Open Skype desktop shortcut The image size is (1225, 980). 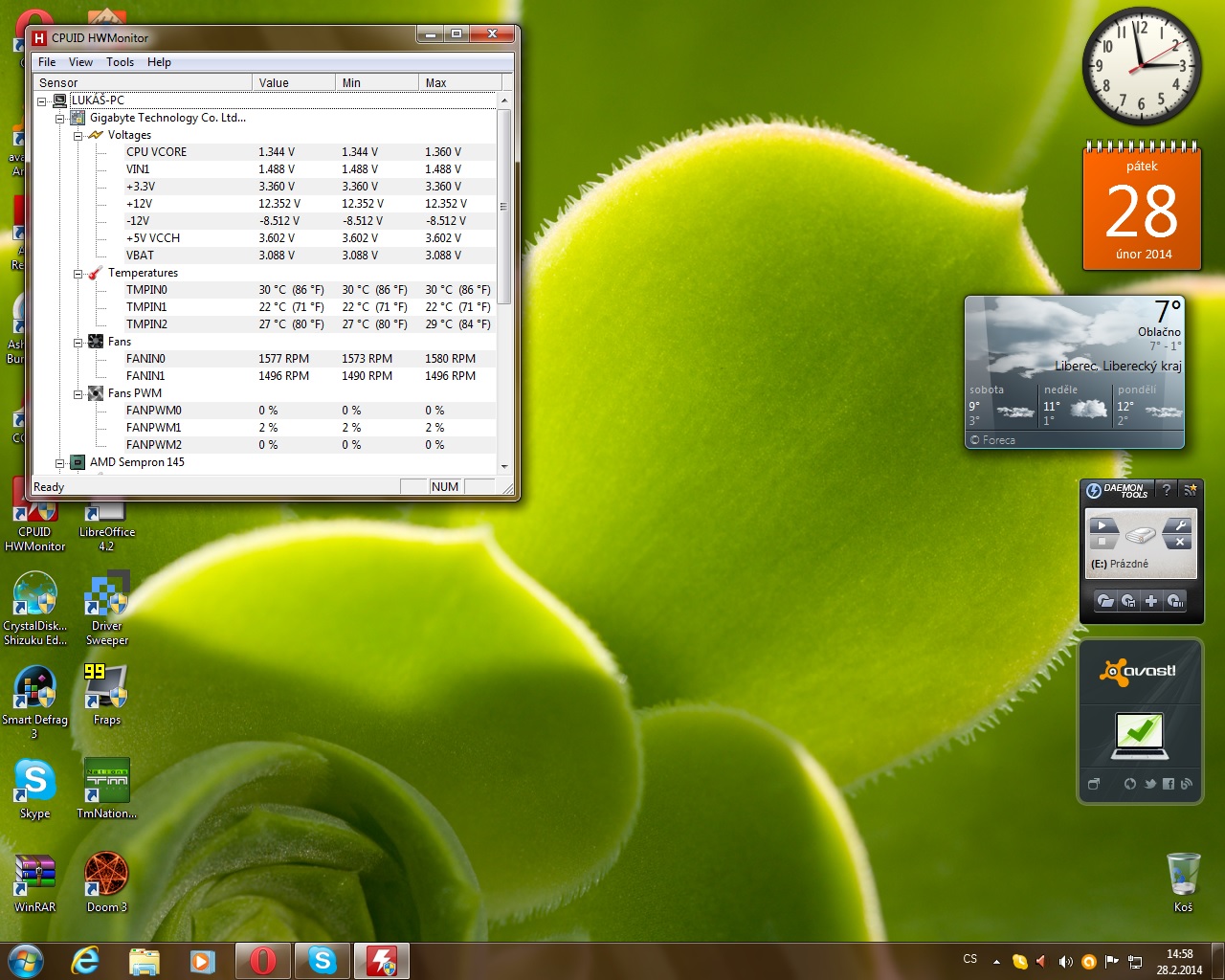34,789
